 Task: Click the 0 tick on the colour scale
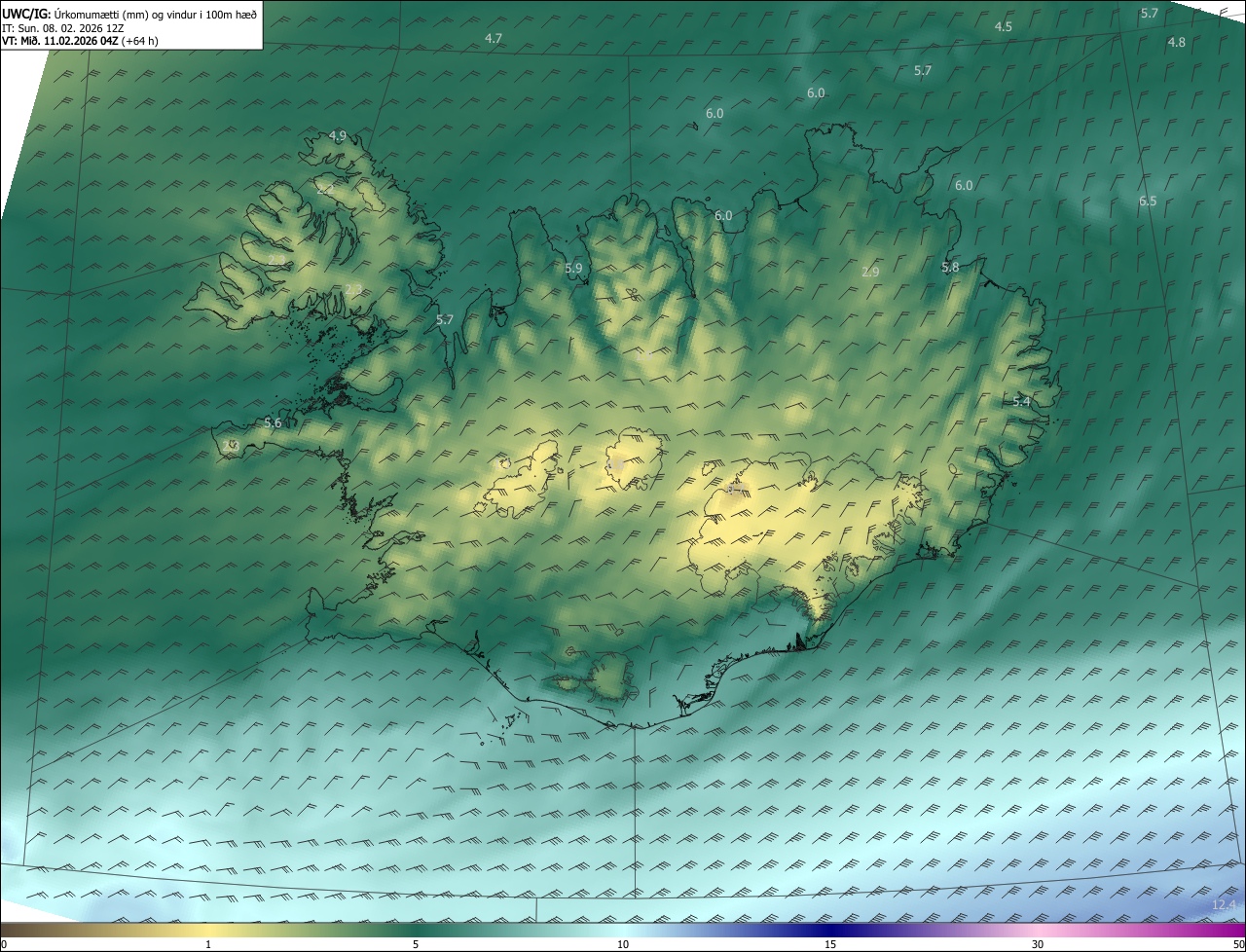tap(4, 944)
